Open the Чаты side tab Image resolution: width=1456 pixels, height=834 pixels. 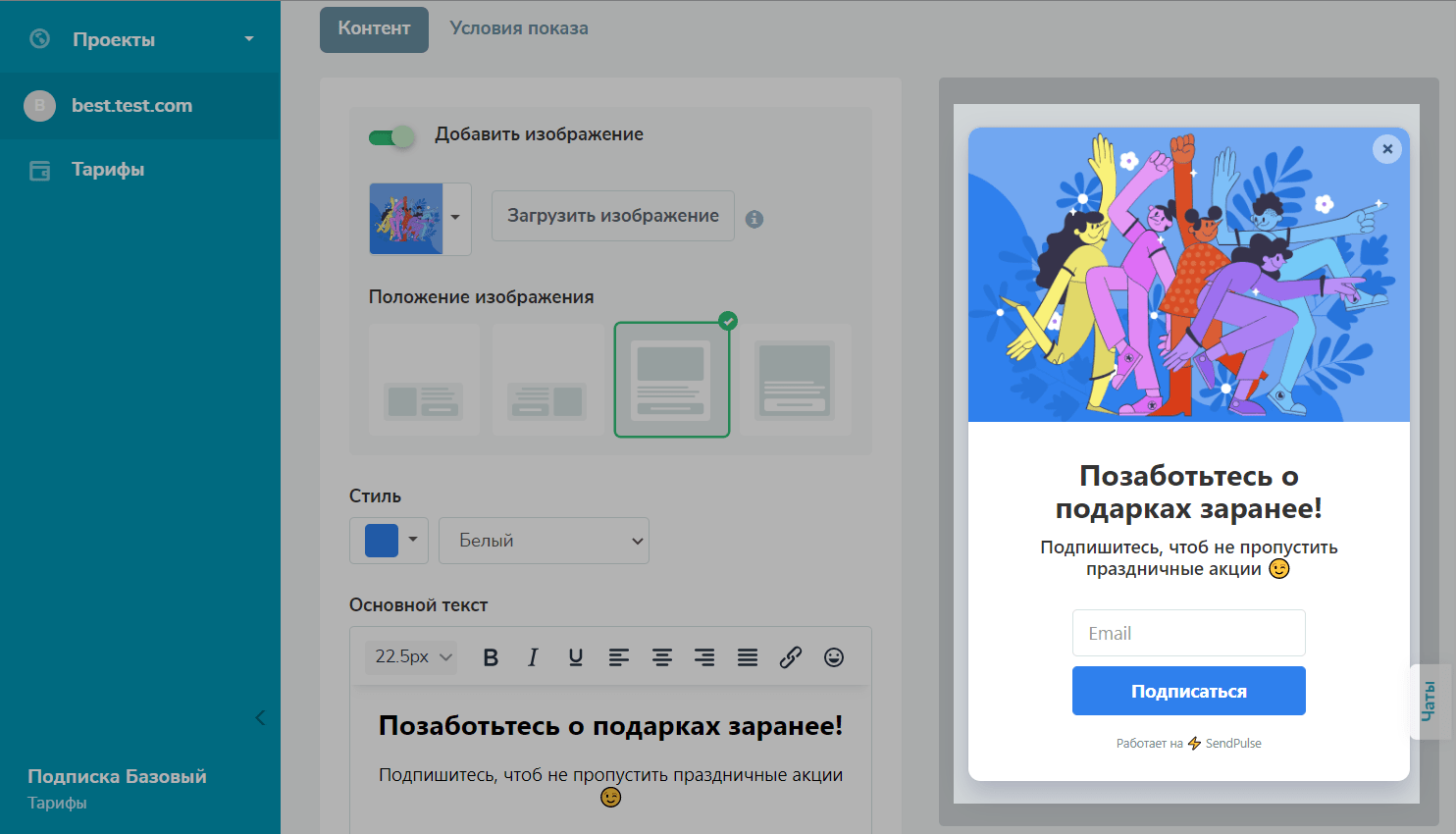[x=1430, y=702]
